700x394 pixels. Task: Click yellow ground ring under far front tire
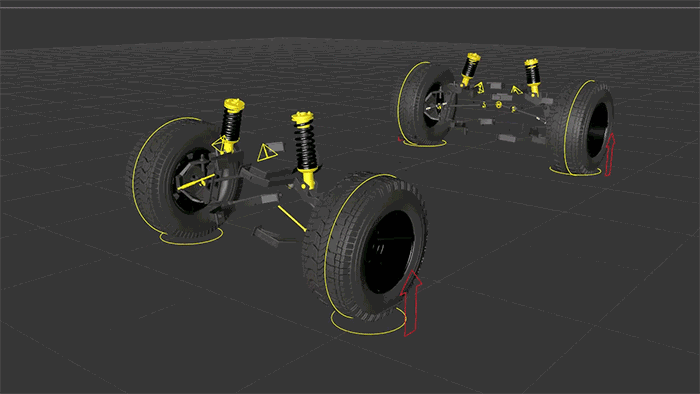tap(191, 236)
